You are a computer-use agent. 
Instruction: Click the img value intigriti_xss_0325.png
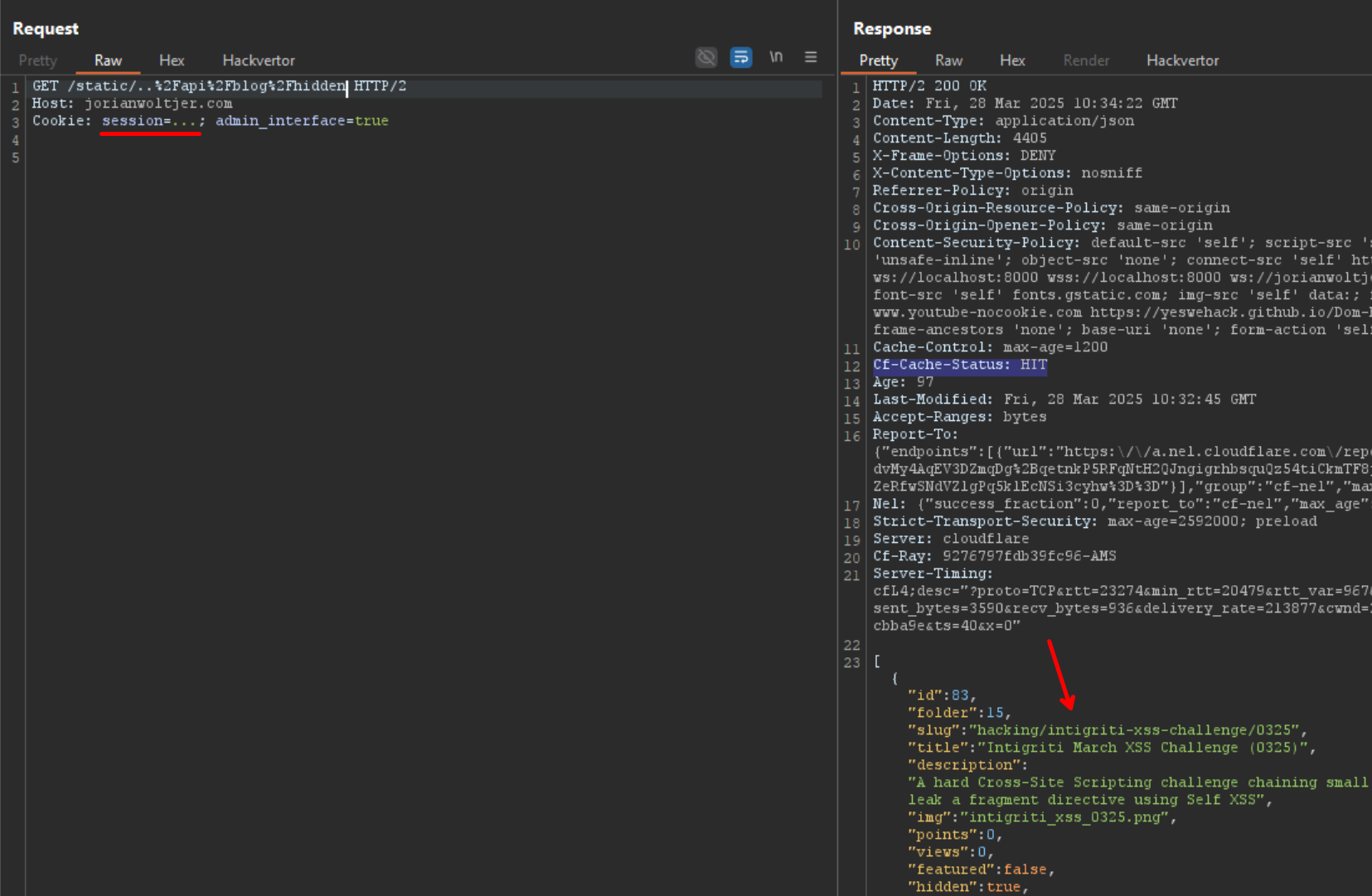[x=1064, y=817]
